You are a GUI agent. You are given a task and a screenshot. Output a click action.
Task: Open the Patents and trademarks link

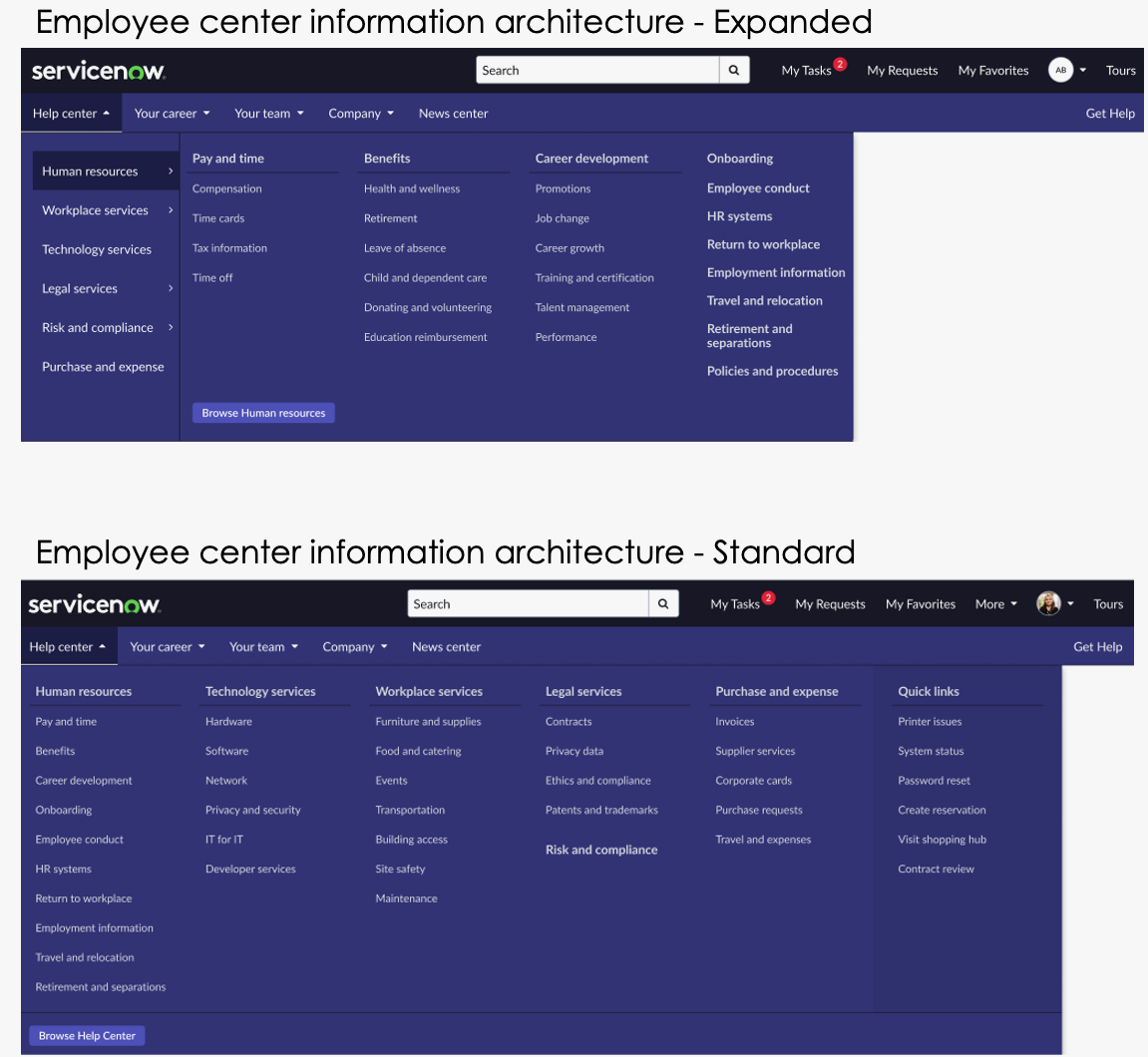(x=601, y=811)
